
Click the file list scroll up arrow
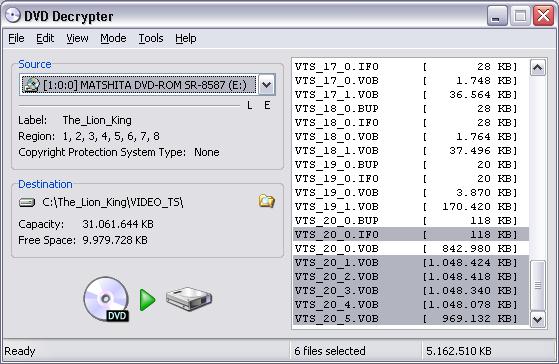tap(538, 67)
